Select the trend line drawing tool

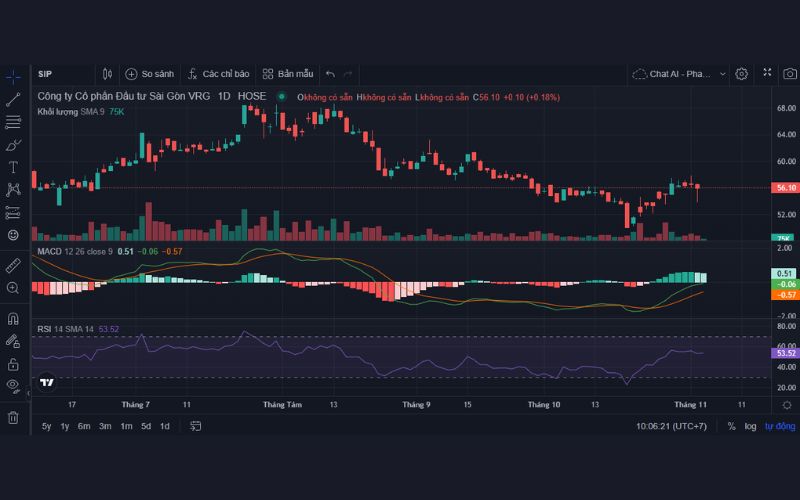pyautogui.click(x=13, y=99)
